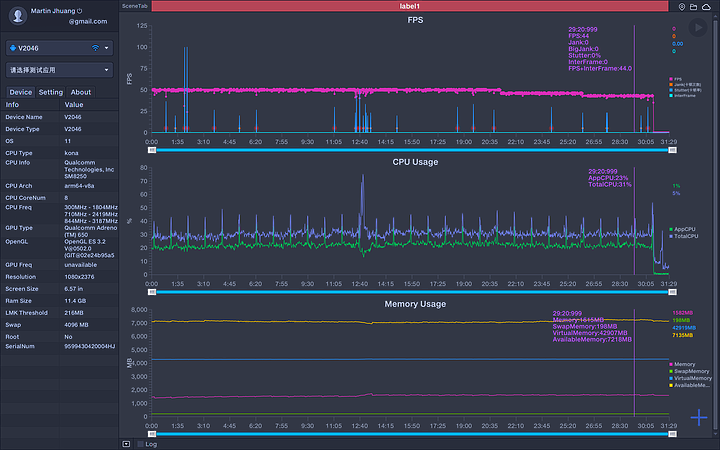Toggle the TotalCPU legend entry
The image size is (720, 450).
click(x=684, y=236)
